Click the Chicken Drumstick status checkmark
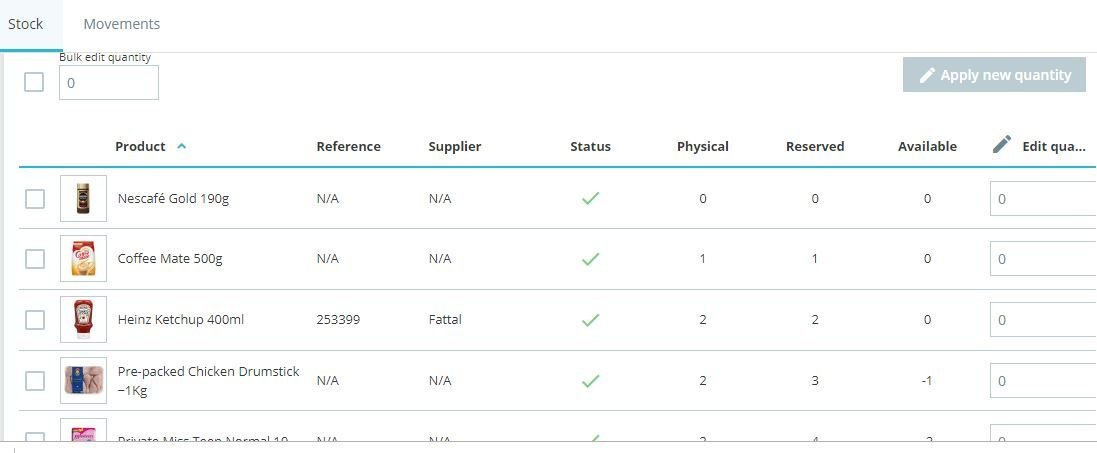 pyautogui.click(x=590, y=381)
